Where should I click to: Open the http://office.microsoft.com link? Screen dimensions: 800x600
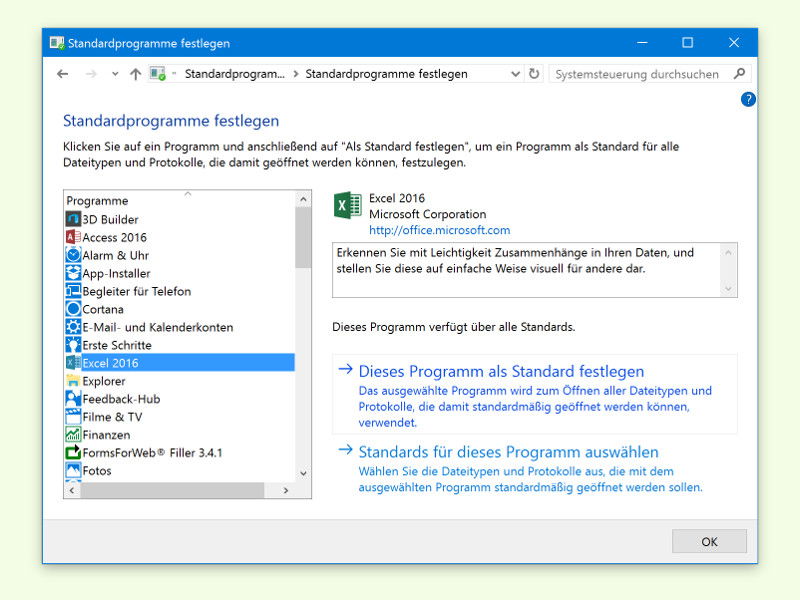coord(439,230)
